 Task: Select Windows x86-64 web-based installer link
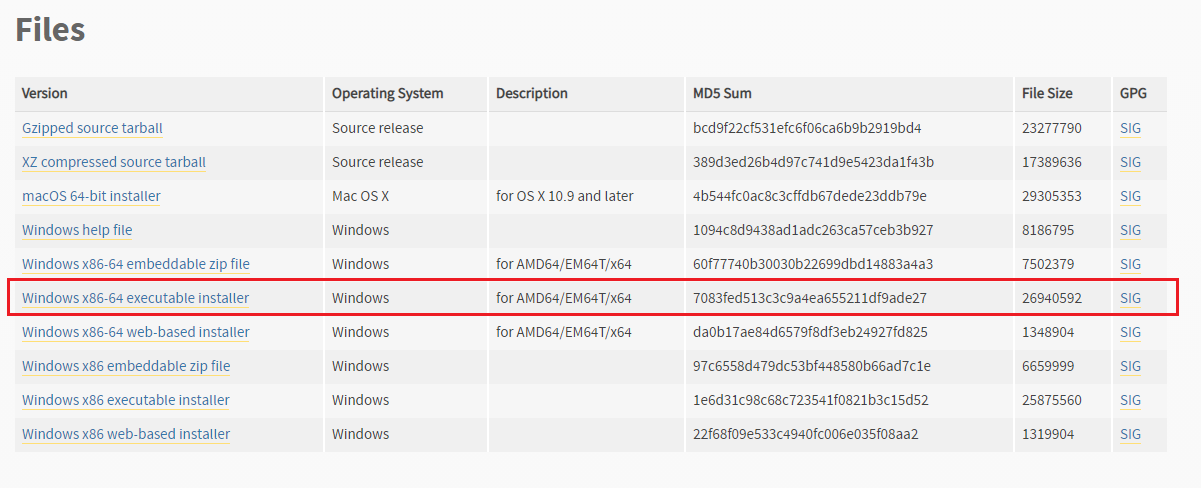(135, 332)
